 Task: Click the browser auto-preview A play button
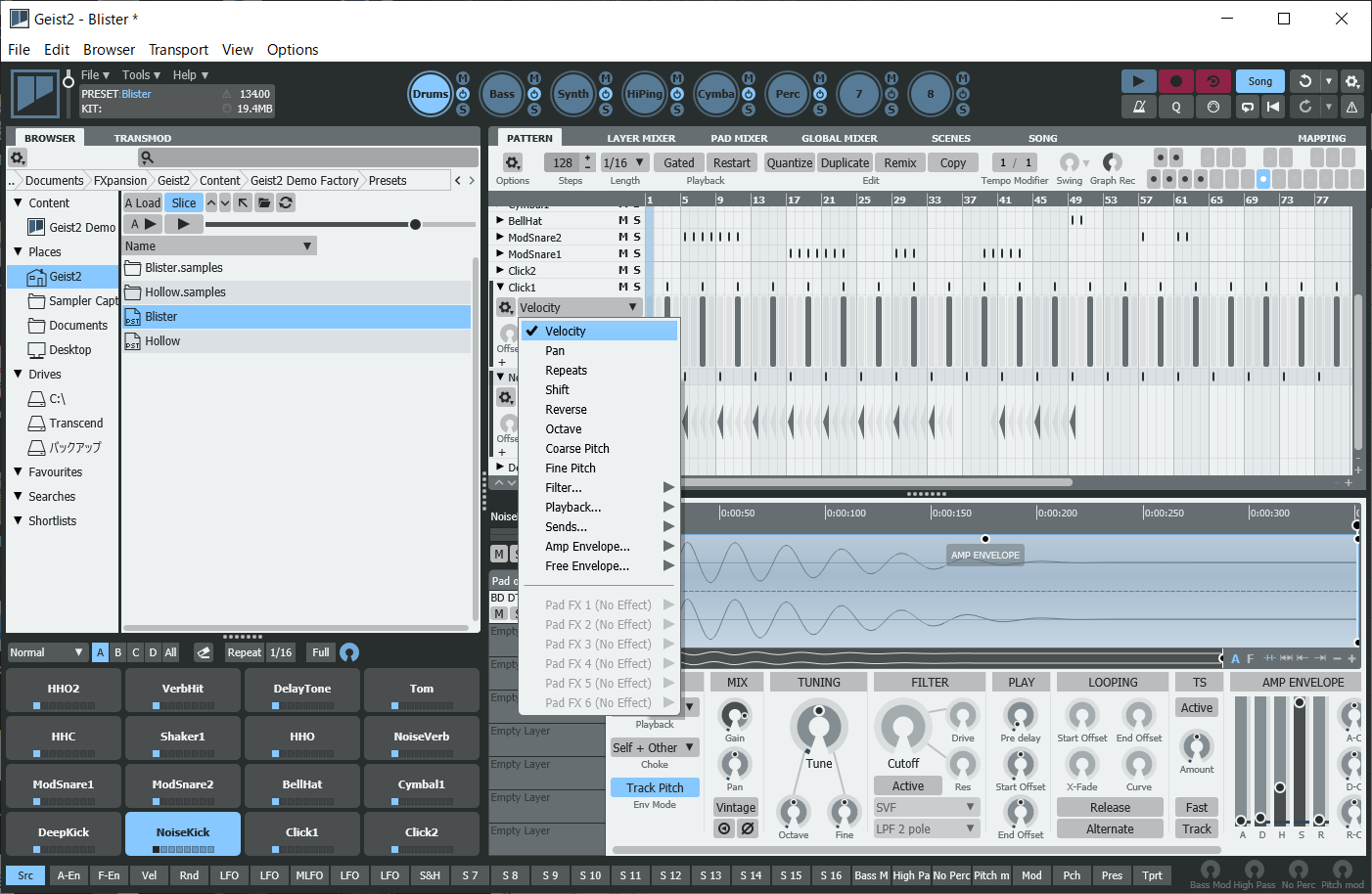point(143,224)
